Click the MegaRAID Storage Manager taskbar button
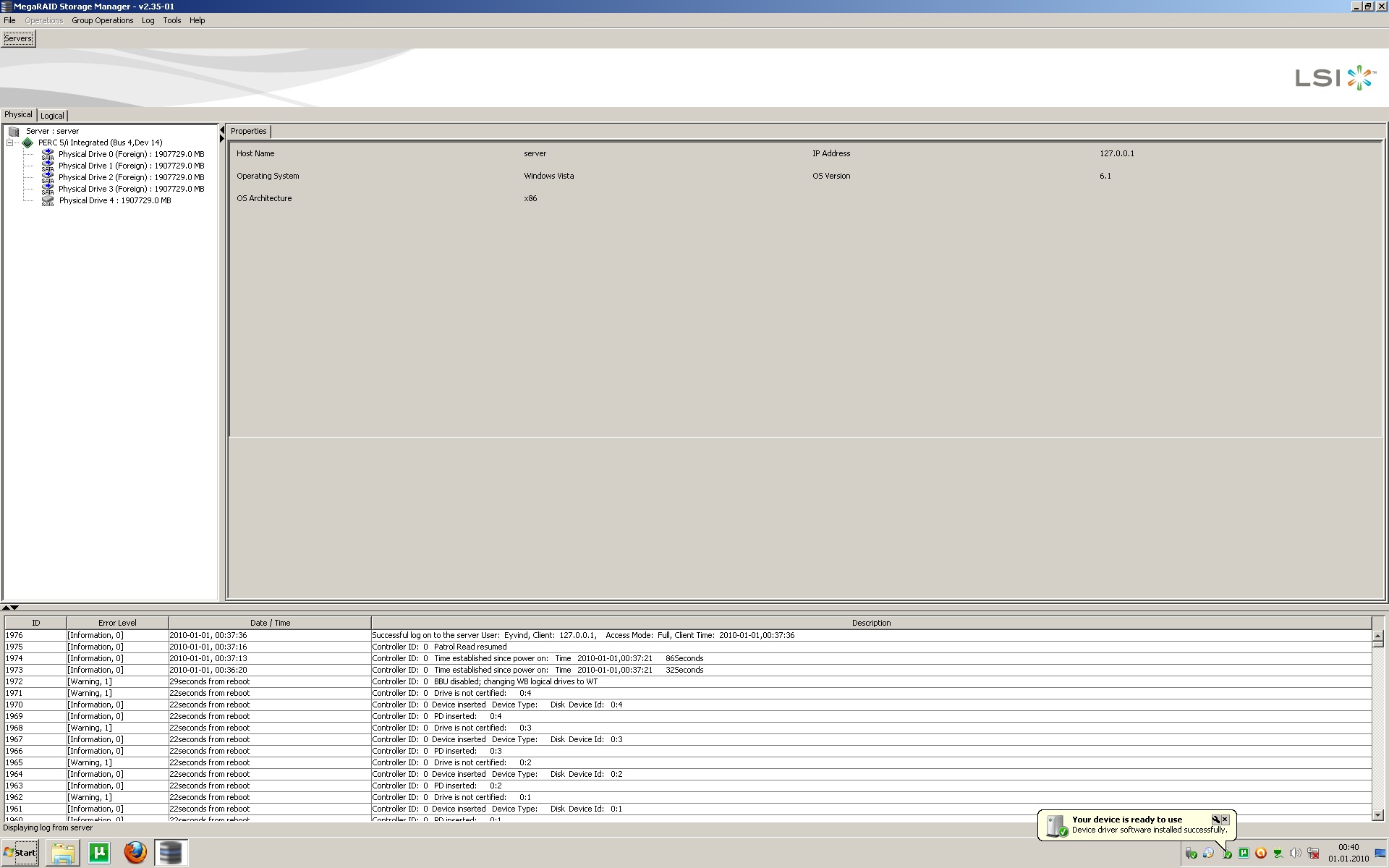This screenshot has width=1389, height=868. tap(171, 854)
